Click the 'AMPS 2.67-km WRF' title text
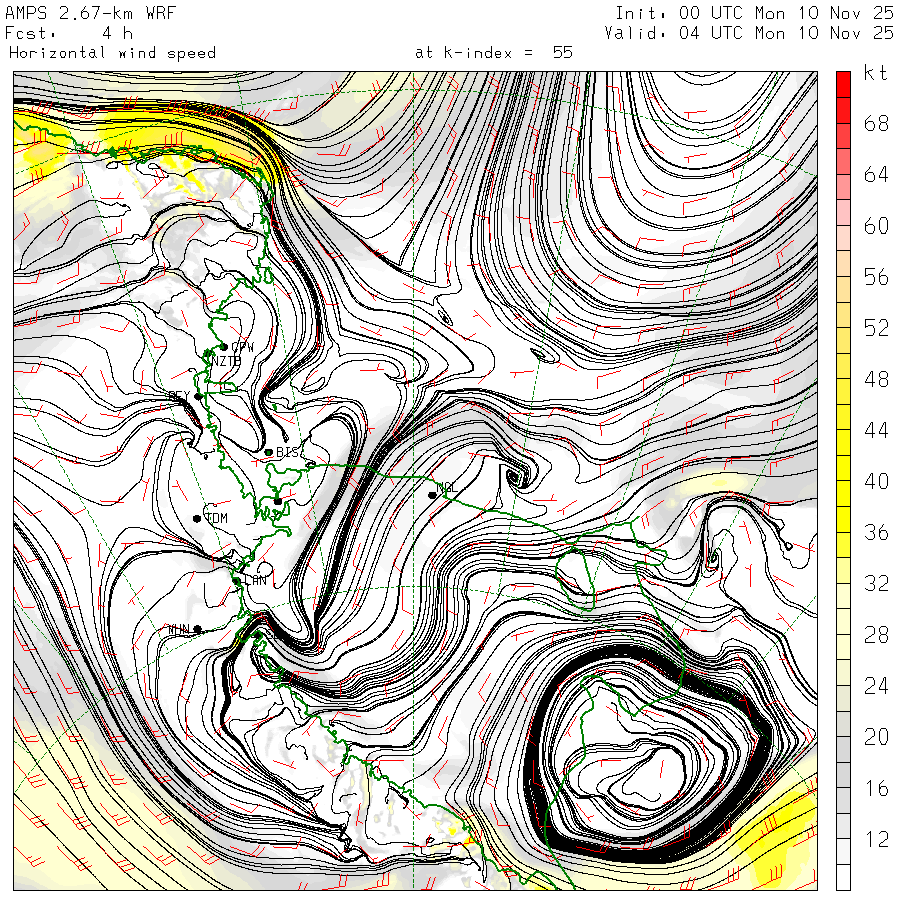 [90, 13]
